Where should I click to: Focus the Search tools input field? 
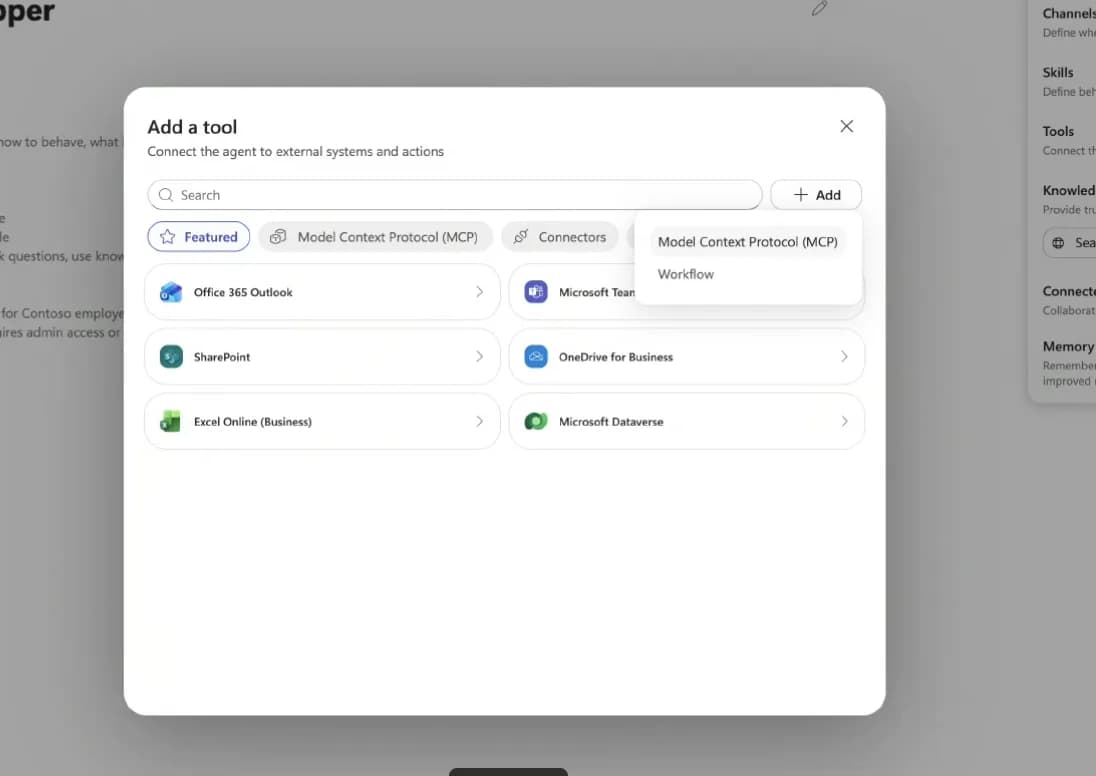(x=455, y=195)
